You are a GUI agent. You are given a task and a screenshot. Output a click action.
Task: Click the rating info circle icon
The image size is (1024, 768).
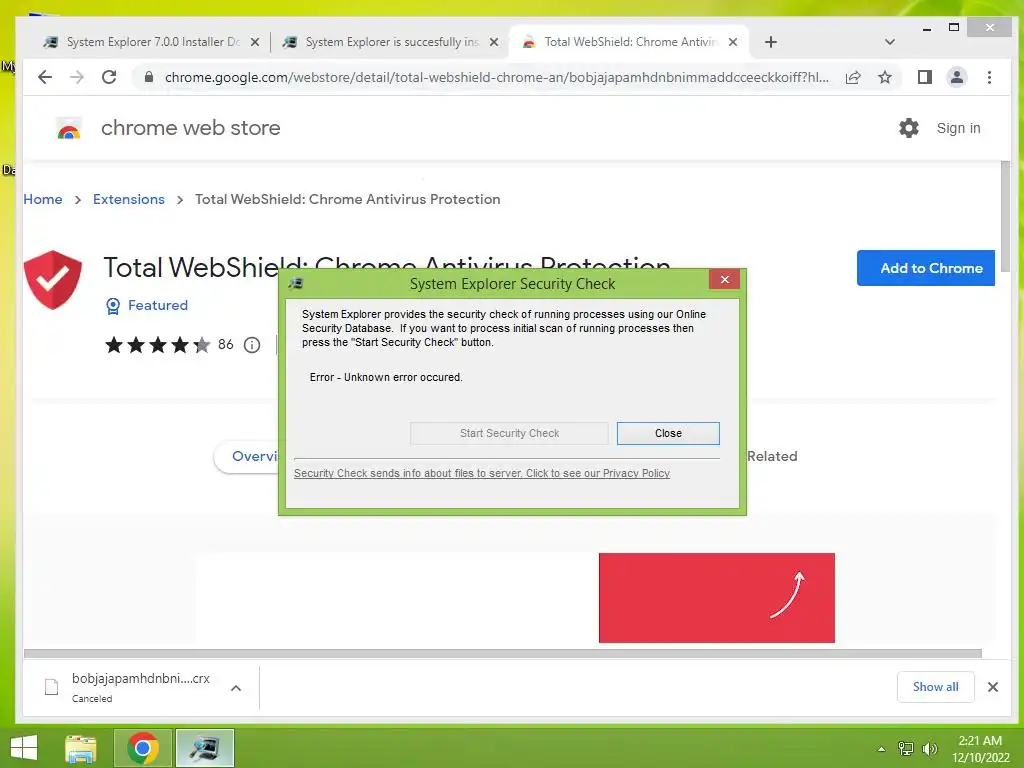tap(252, 345)
